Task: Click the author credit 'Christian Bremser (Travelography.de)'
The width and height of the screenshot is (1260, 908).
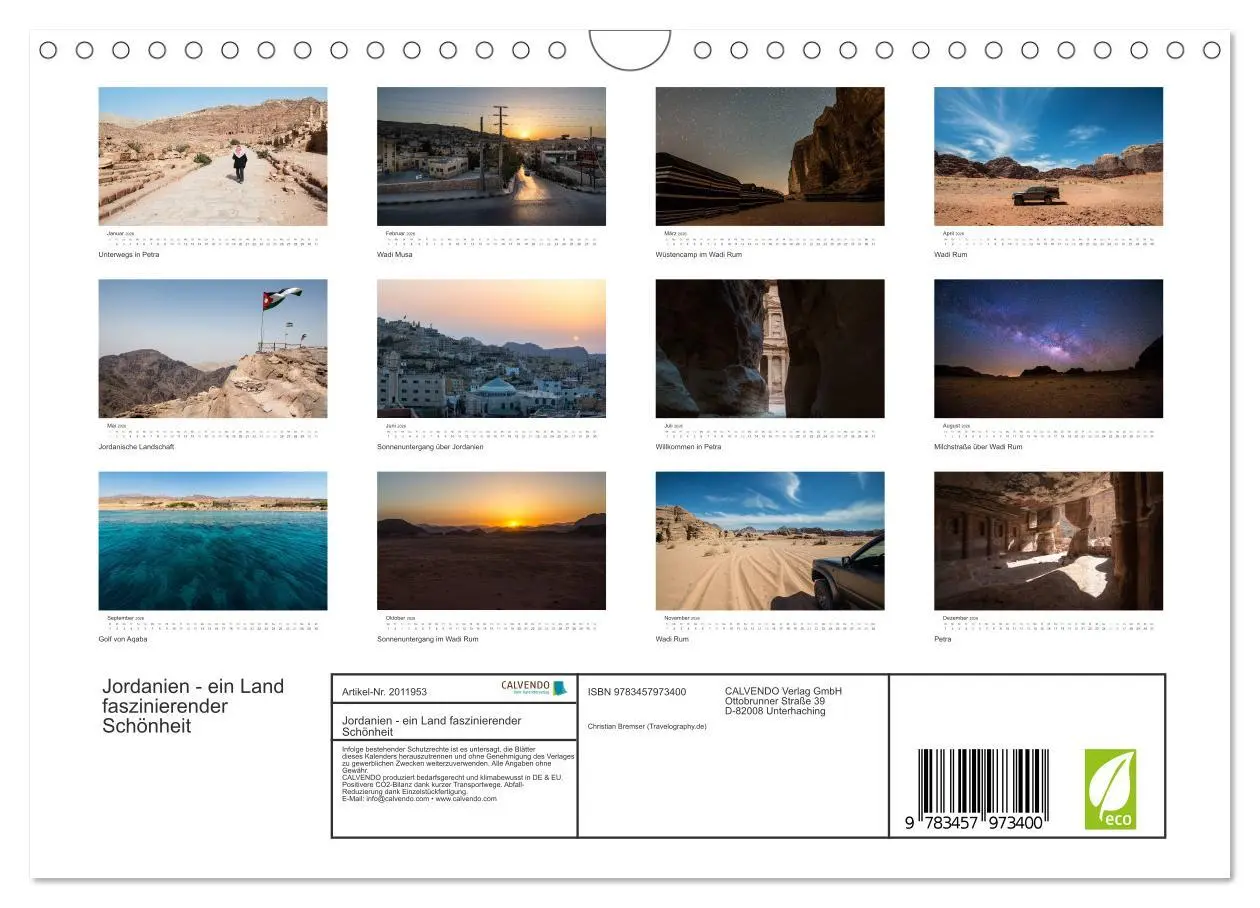Action: point(647,726)
